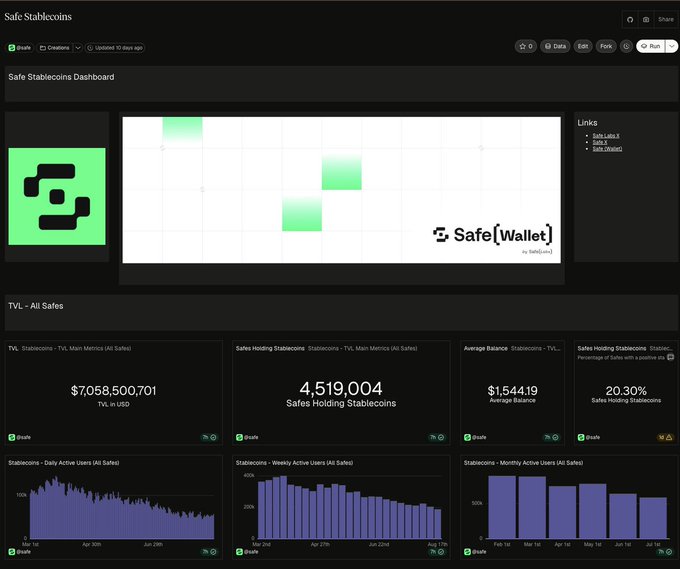Open the Creations folder chip
The height and width of the screenshot is (569, 680).
pos(55,48)
